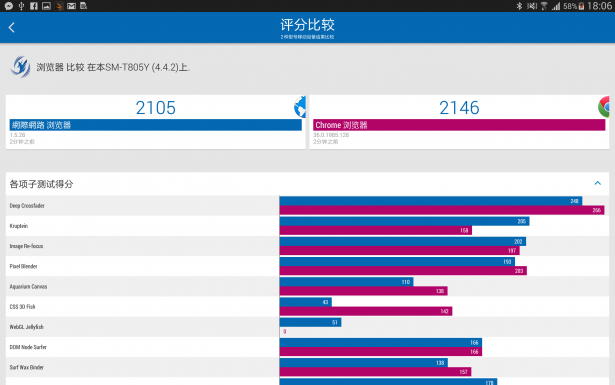Tap the blue globe browser icon

click(300, 107)
